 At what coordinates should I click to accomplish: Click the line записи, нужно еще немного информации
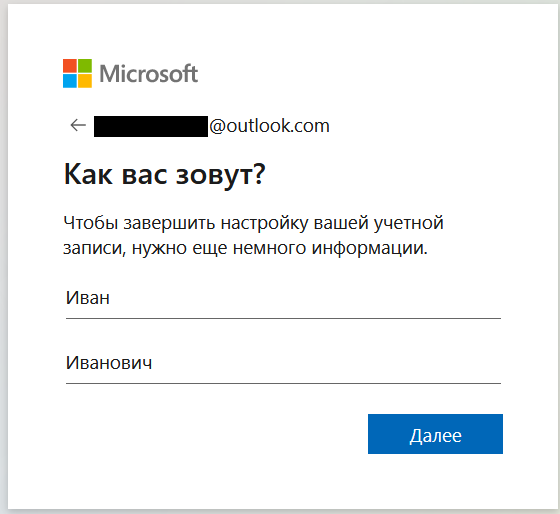(245, 248)
